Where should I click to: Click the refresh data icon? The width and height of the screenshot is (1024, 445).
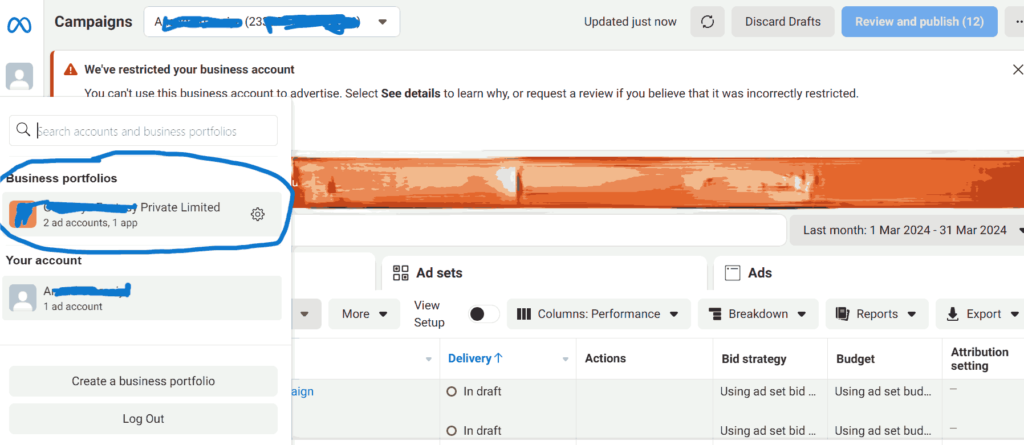coord(708,22)
